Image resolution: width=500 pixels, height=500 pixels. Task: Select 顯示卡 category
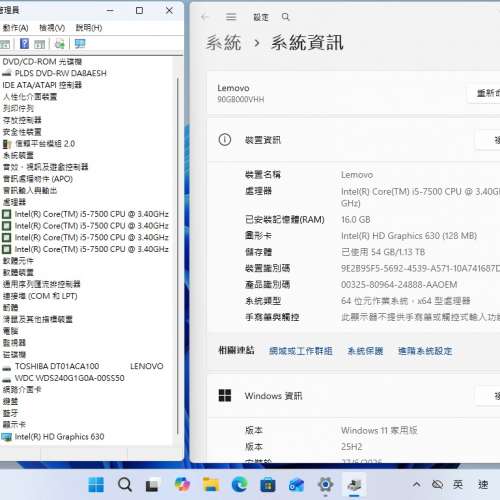[x=14, y=425]
